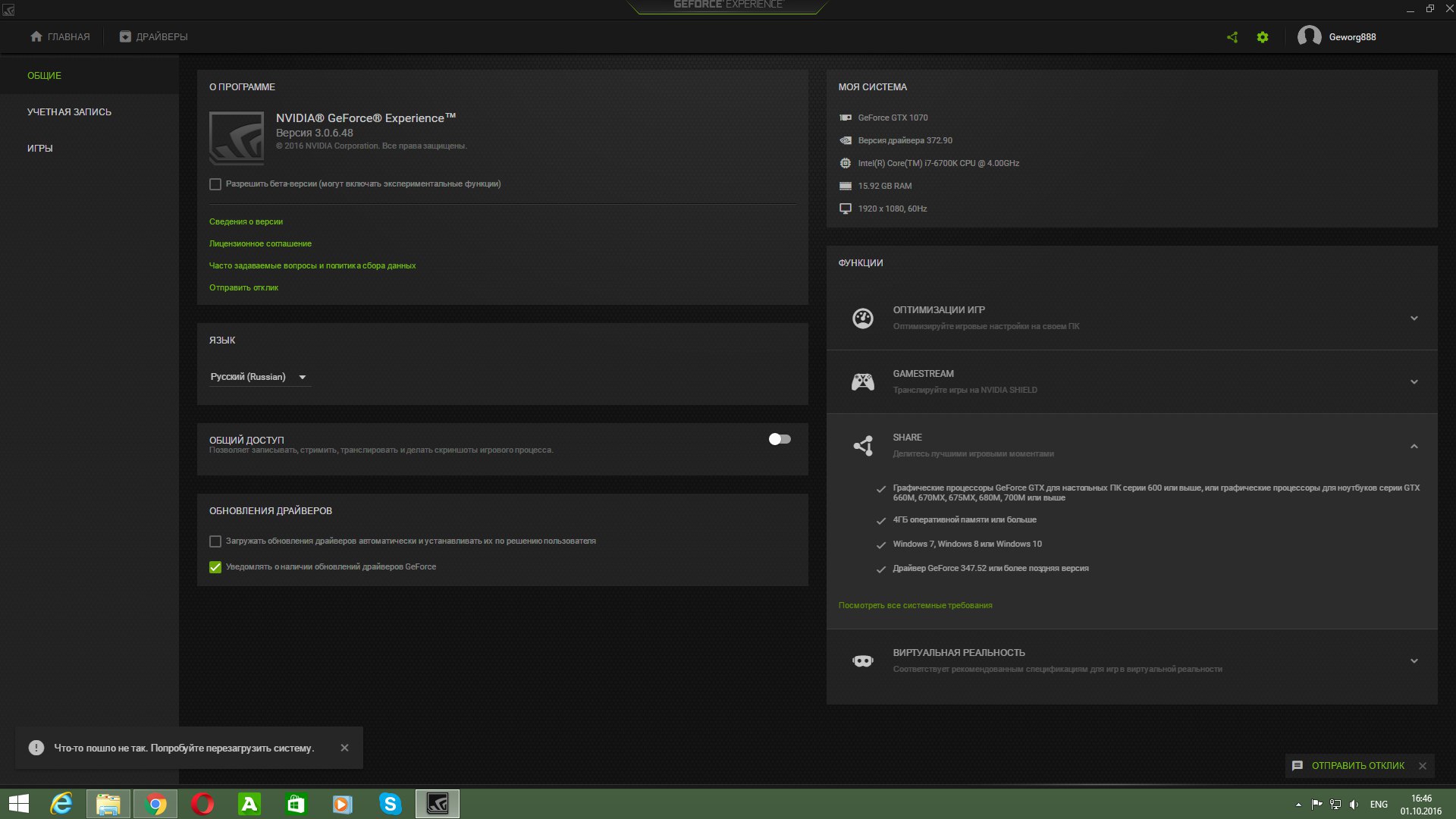1456x819 pixels.
Task: Open Windows Store from taskbar
Action: pos(297,804)
